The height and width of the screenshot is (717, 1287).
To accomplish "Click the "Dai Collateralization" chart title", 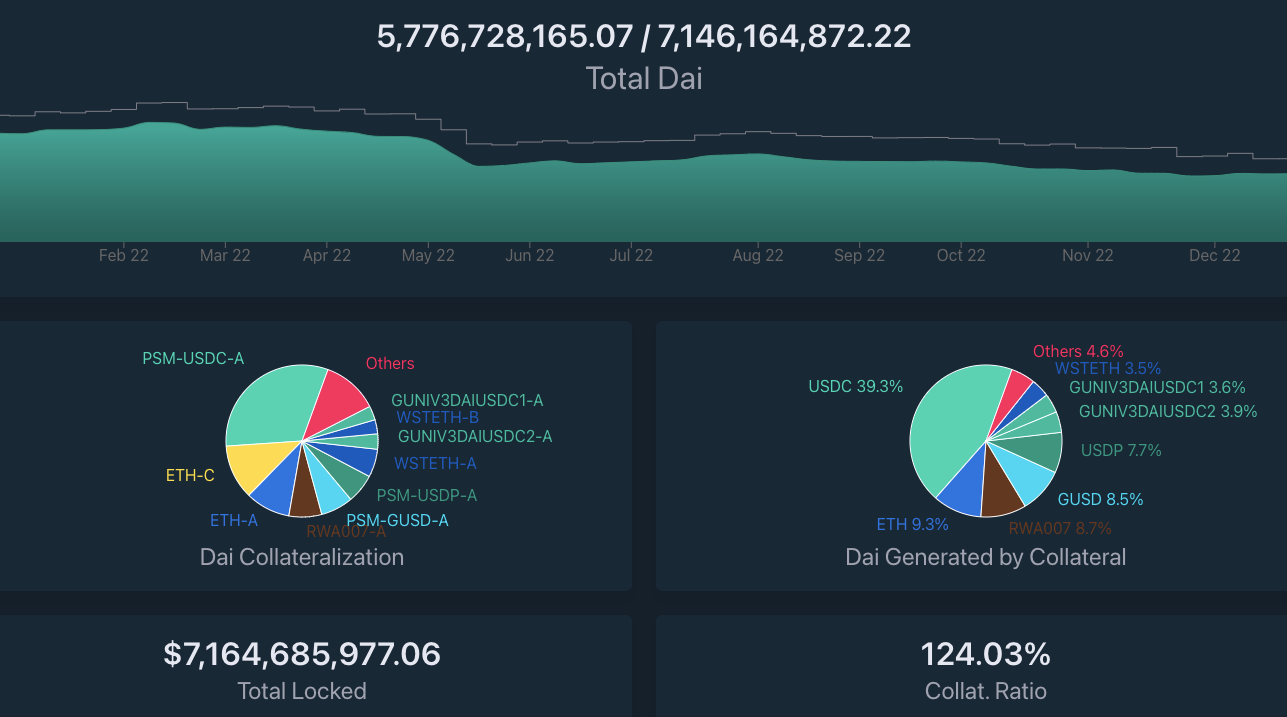I will pyautogui.click(x=302, y=557).
